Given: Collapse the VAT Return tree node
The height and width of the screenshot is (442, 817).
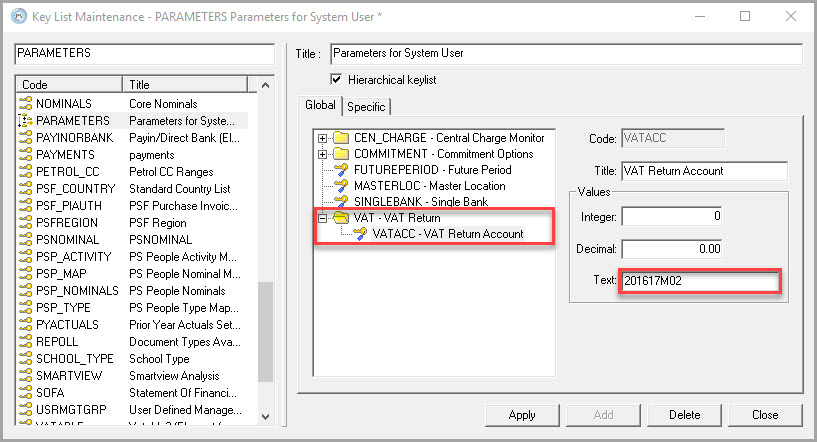Looking at the screenshot, I should tap(322, 218).
